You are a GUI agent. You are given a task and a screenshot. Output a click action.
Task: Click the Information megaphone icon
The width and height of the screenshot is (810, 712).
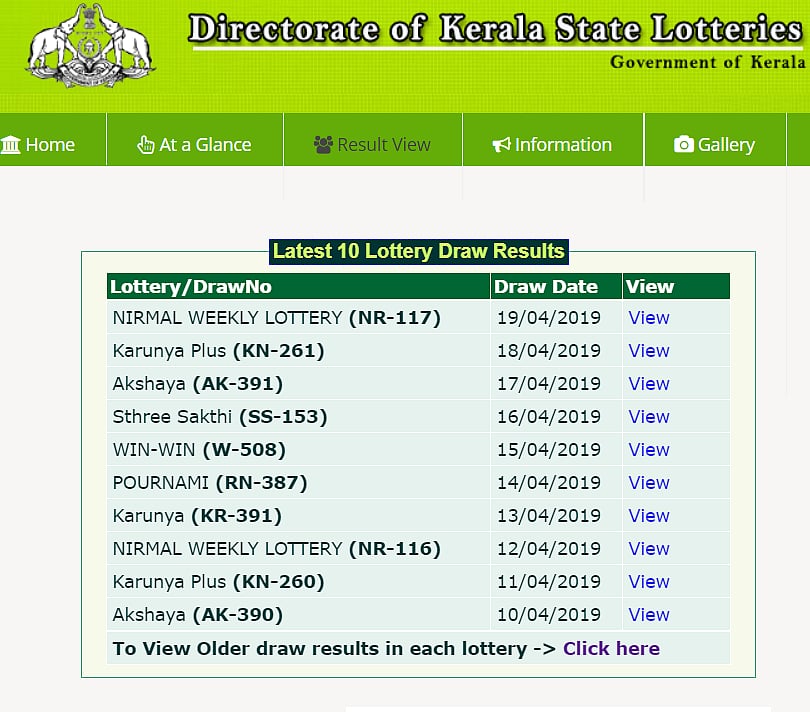coord(501,145)
